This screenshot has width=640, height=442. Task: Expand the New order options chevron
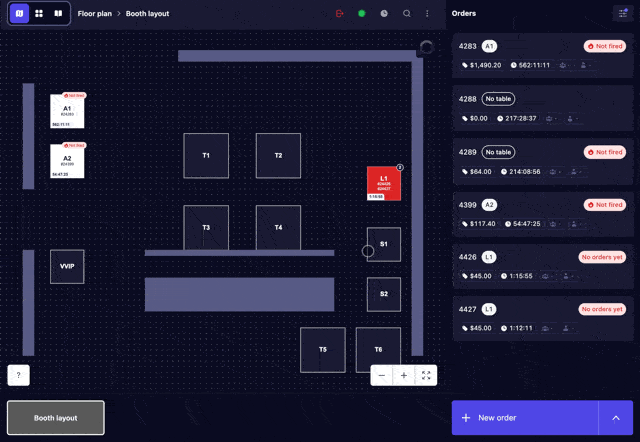[616, 418]
